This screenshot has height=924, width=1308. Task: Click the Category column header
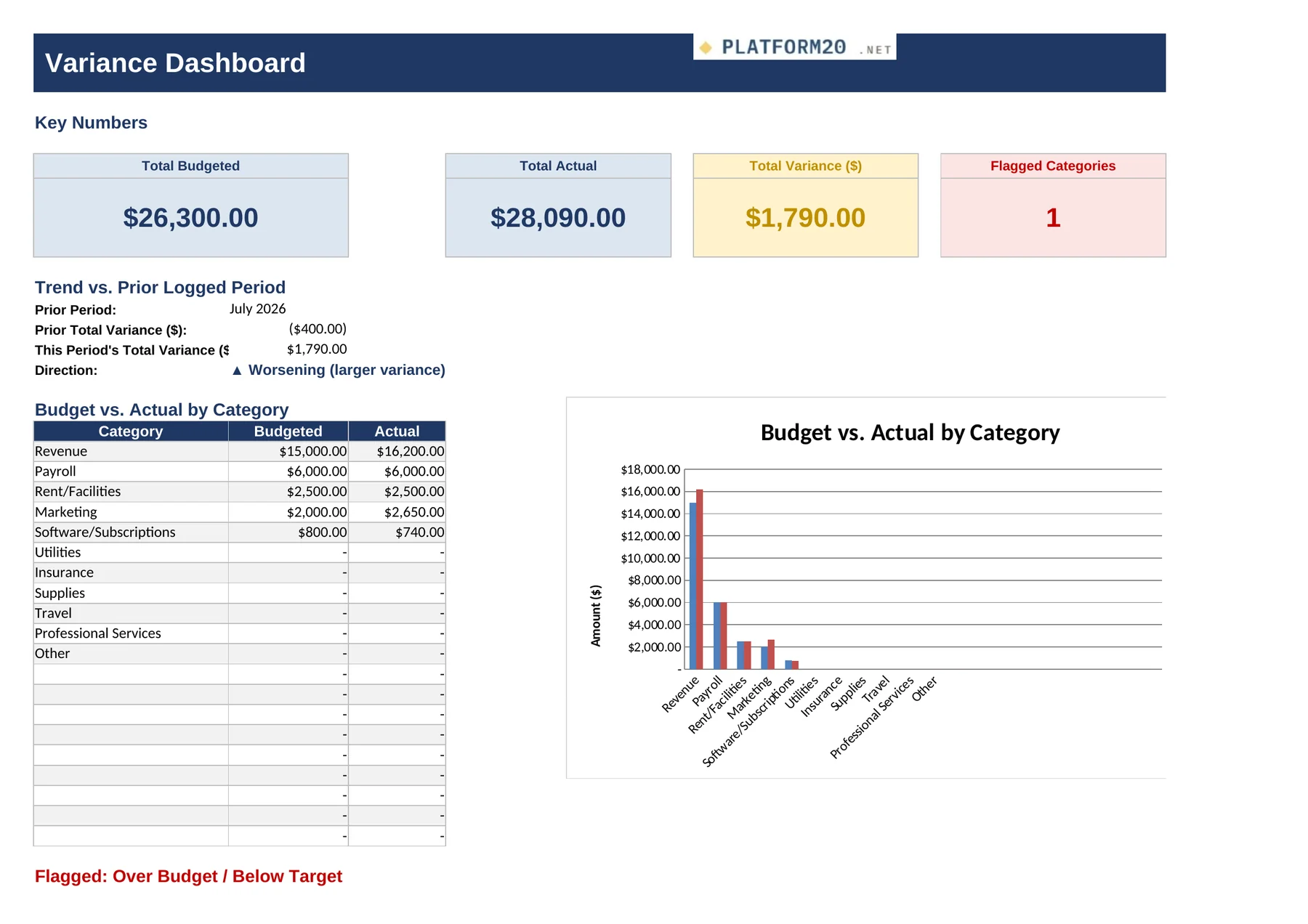(131, 431)
